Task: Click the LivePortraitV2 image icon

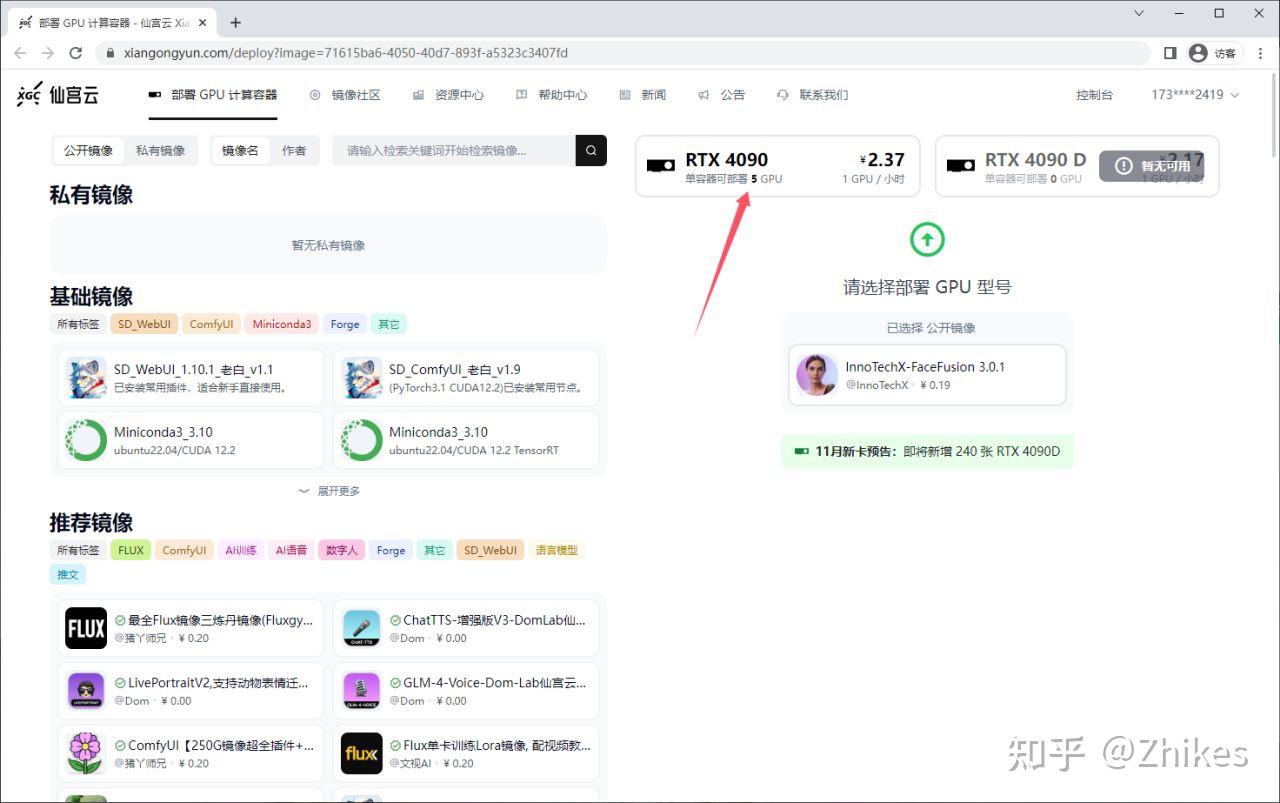Action: [x=86, y=691]
